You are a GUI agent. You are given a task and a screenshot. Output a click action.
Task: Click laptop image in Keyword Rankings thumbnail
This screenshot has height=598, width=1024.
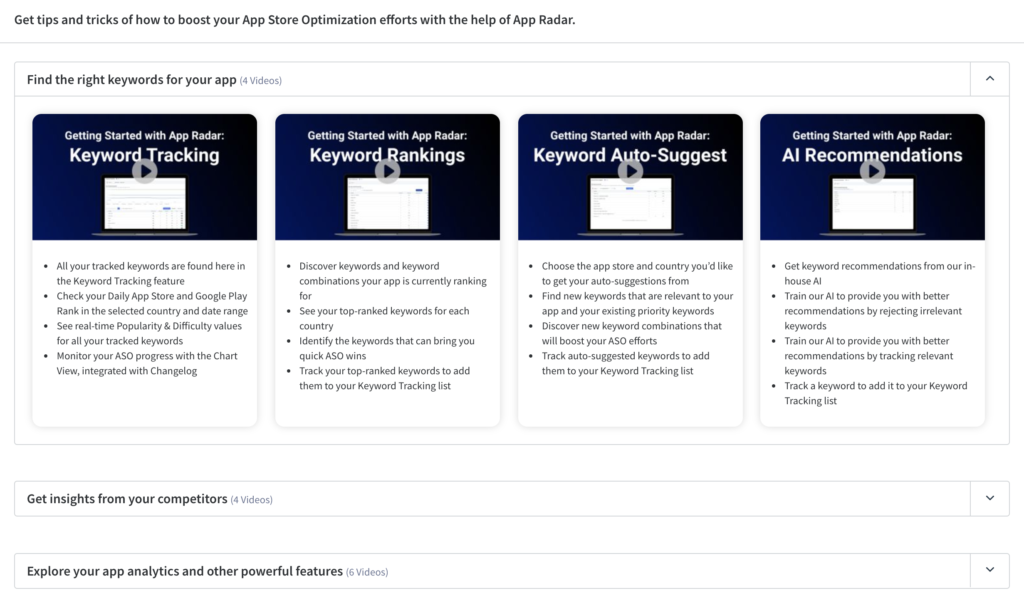pyautogui.click(x=387, y=205)
